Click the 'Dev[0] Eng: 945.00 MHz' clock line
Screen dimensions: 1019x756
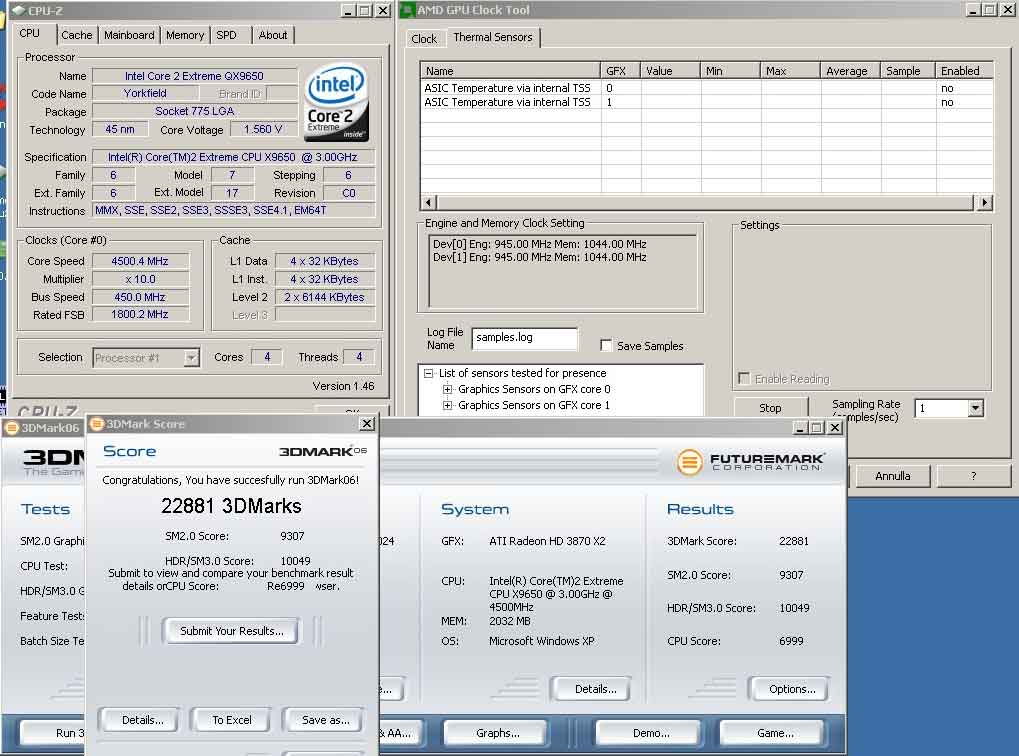pyautogui.click(x=539, y=244)
